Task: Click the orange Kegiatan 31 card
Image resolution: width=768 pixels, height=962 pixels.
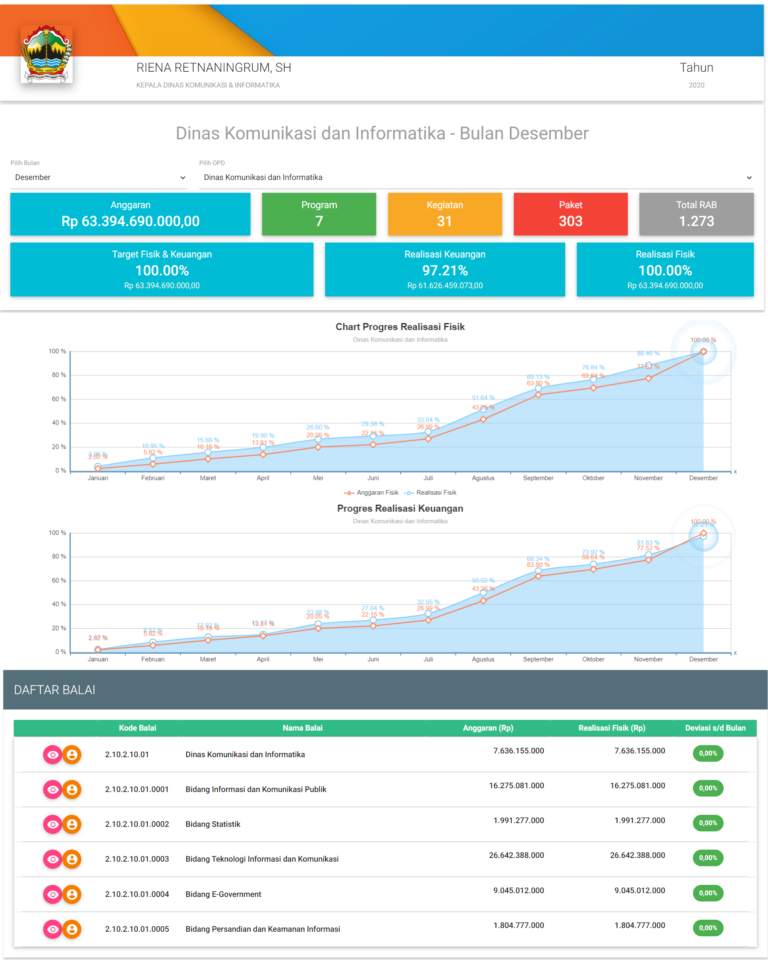Action: [x=445, y=214]
